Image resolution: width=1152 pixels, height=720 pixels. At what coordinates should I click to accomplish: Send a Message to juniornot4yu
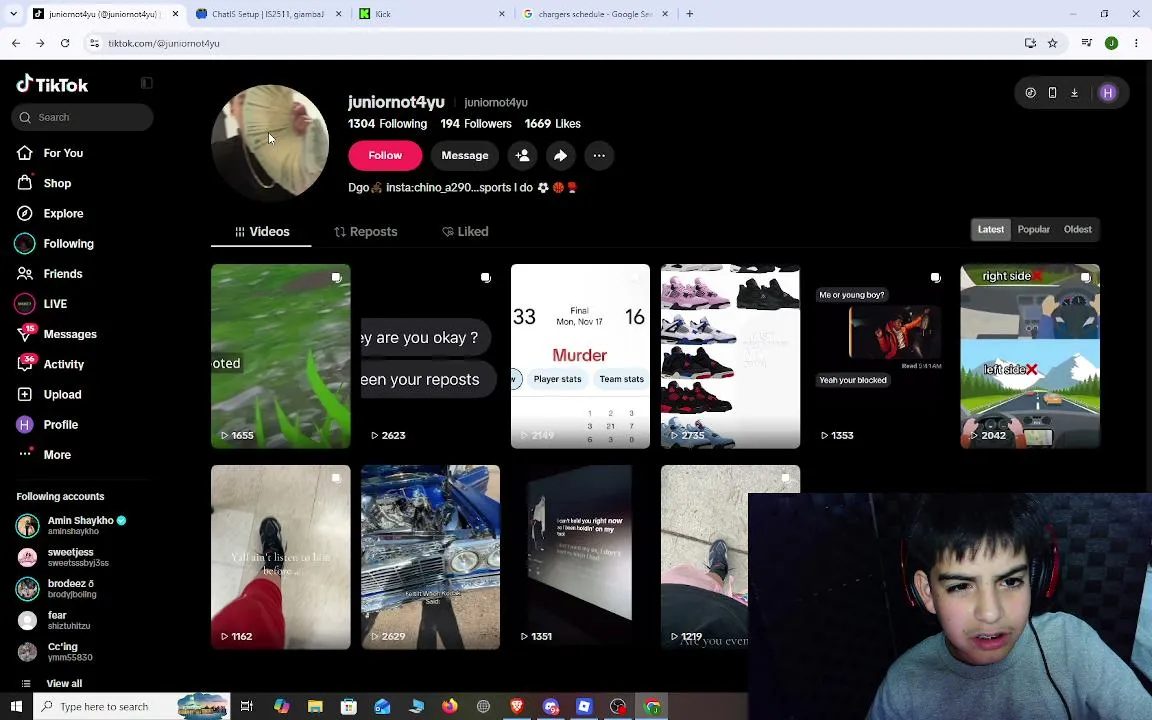[x=464, y=155]
